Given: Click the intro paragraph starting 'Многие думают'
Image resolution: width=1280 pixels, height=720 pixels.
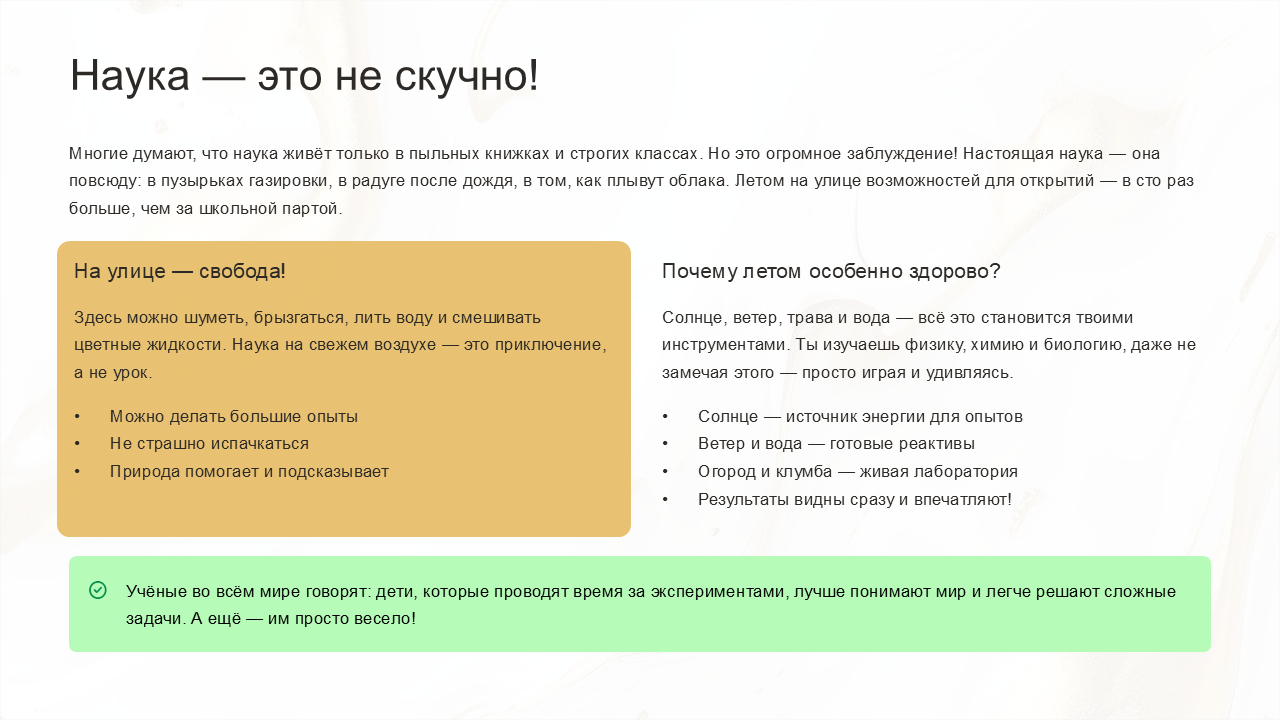Looking at the screenshot, I should [631, 181].
